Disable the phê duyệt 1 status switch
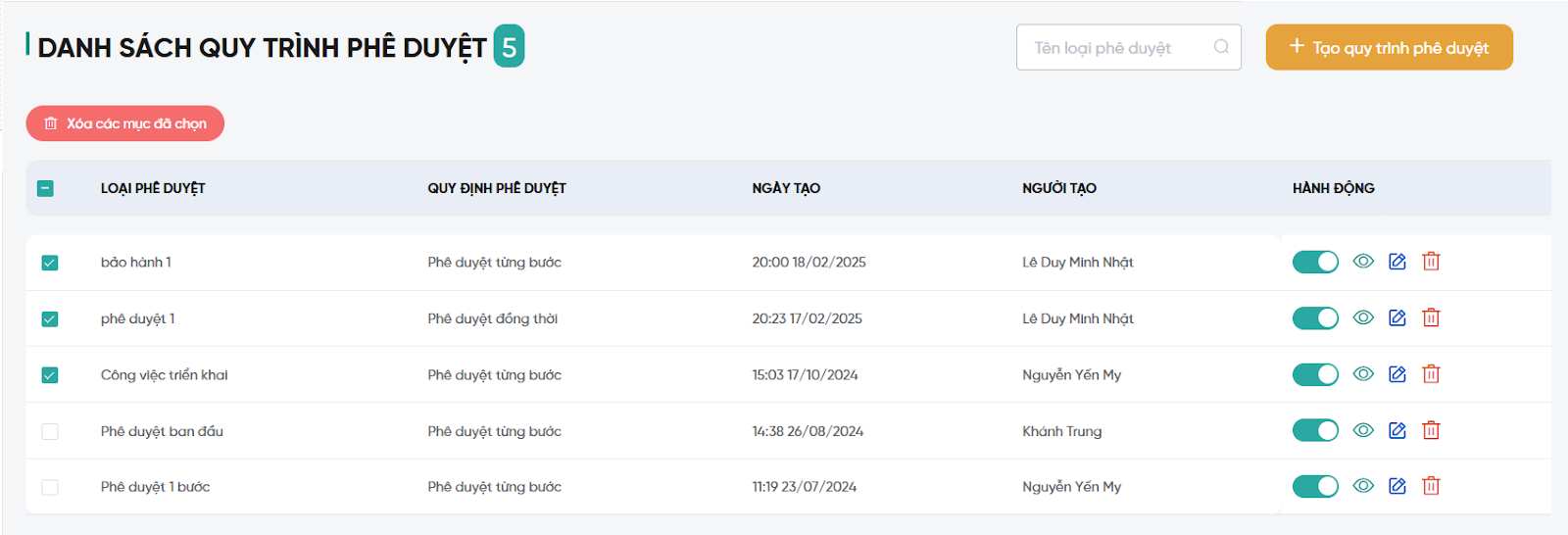The width and height of the screenshot is (1568, 535). [1315, 318]
